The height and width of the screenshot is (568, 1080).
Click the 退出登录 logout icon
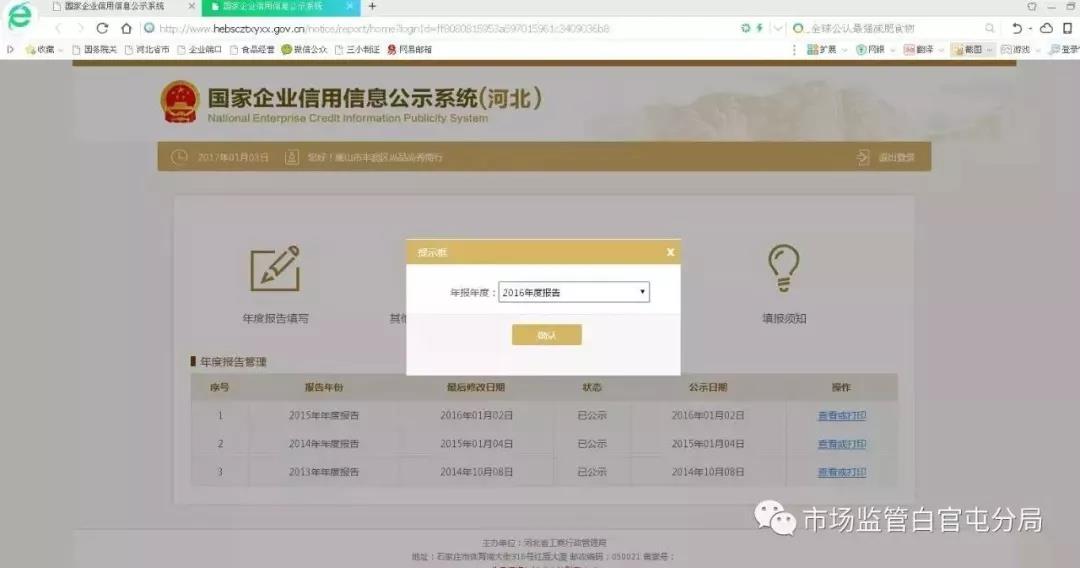click(x=862, y=157)
